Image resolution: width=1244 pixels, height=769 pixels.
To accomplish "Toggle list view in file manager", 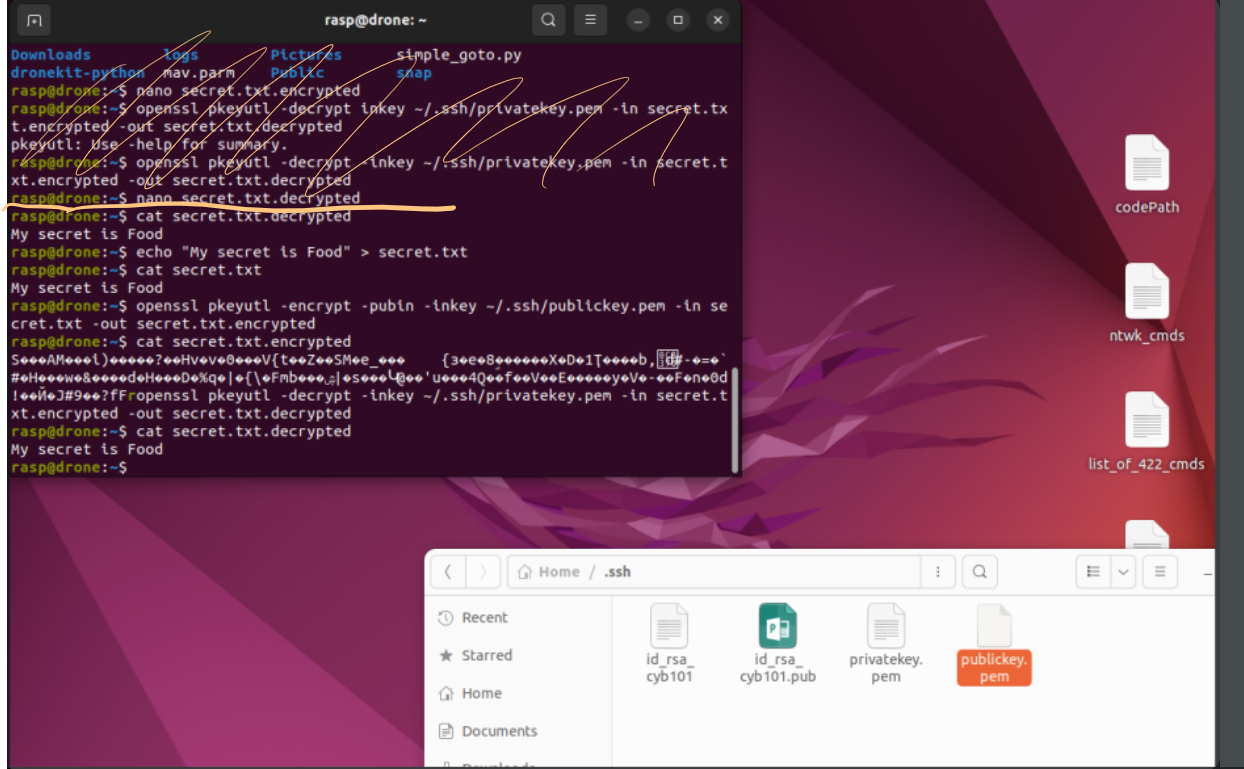I will pyautogui.click(x=1094, y=572).
